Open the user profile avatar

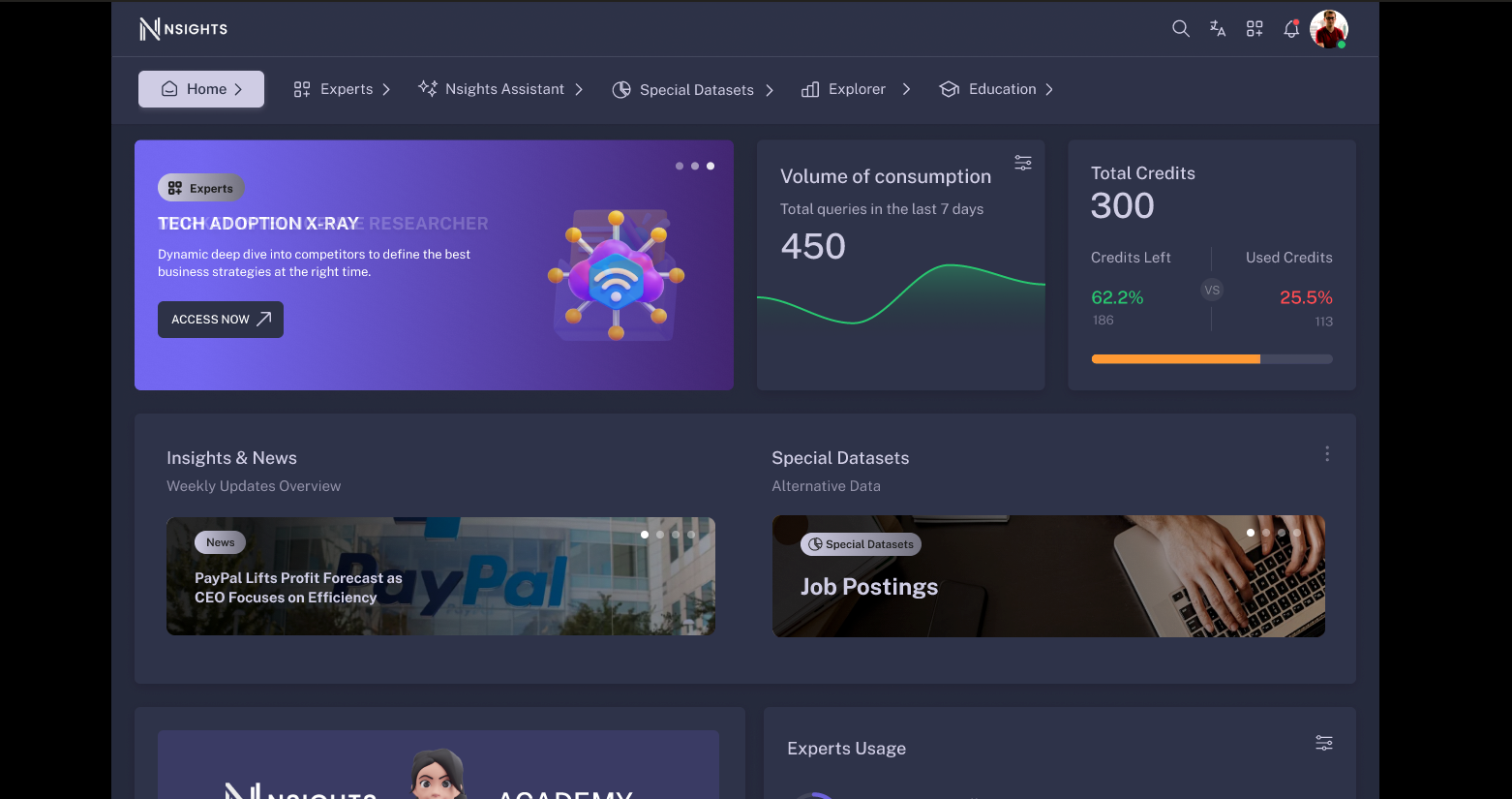point(1328,29)
